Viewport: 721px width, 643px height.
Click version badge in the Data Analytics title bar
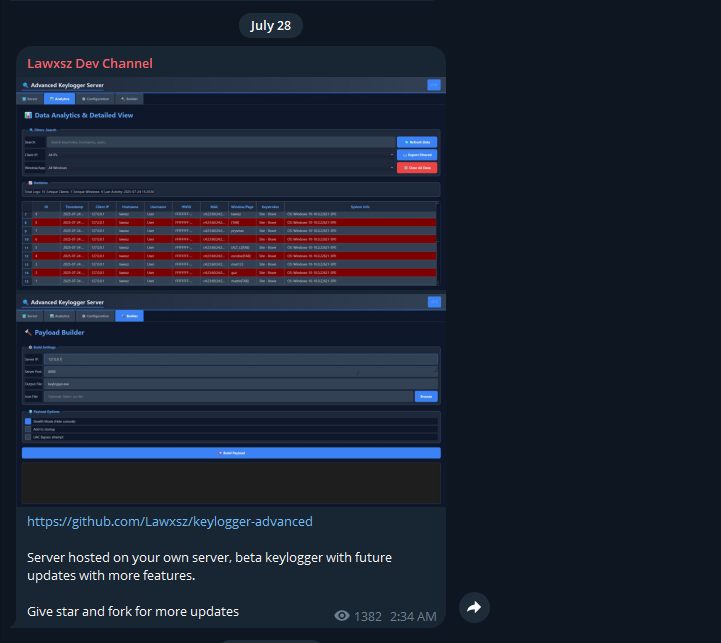pos(434,85)
